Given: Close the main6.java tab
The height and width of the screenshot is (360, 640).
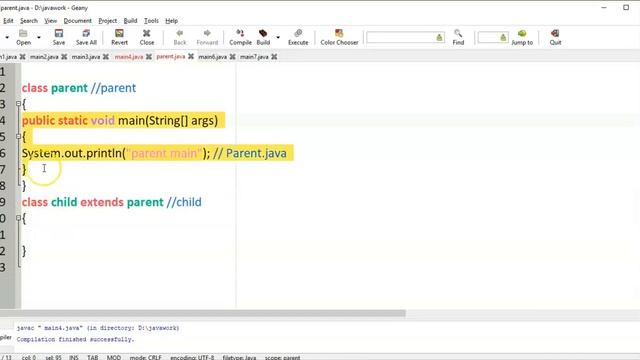Looking at the screenshot, I should click(232, 57).
